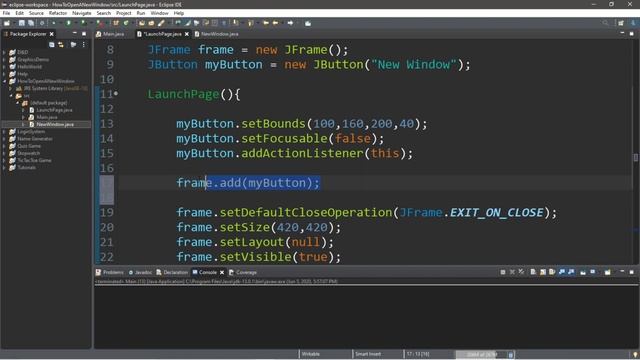Open the Project menu
This screenshot has width=640, height=360.
point(124,13)
